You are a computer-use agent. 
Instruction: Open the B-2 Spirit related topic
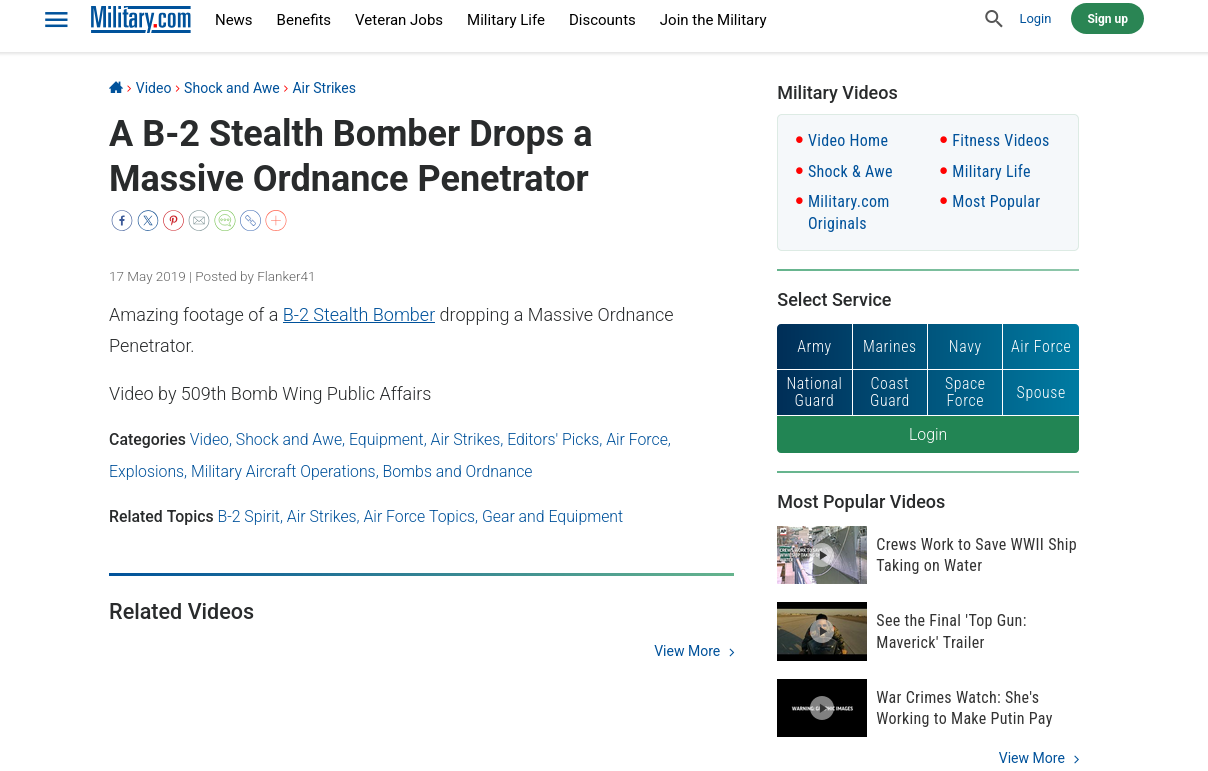pyautogui.click(x=249, y=517)
